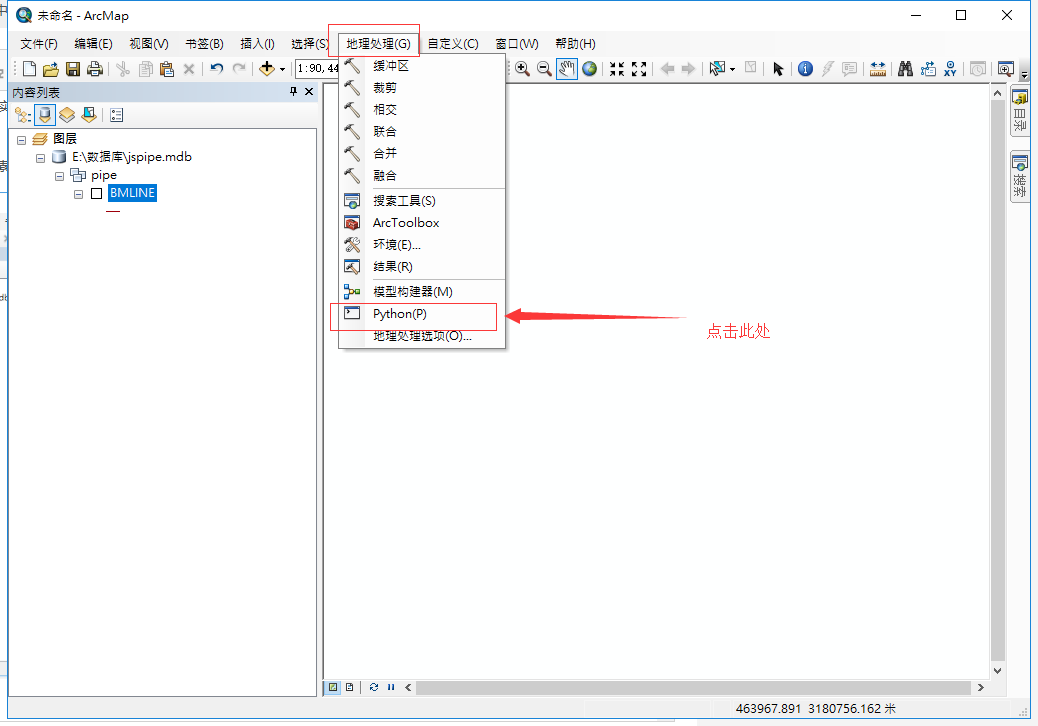Collapse the 图层 tree node

coord(21,140)
